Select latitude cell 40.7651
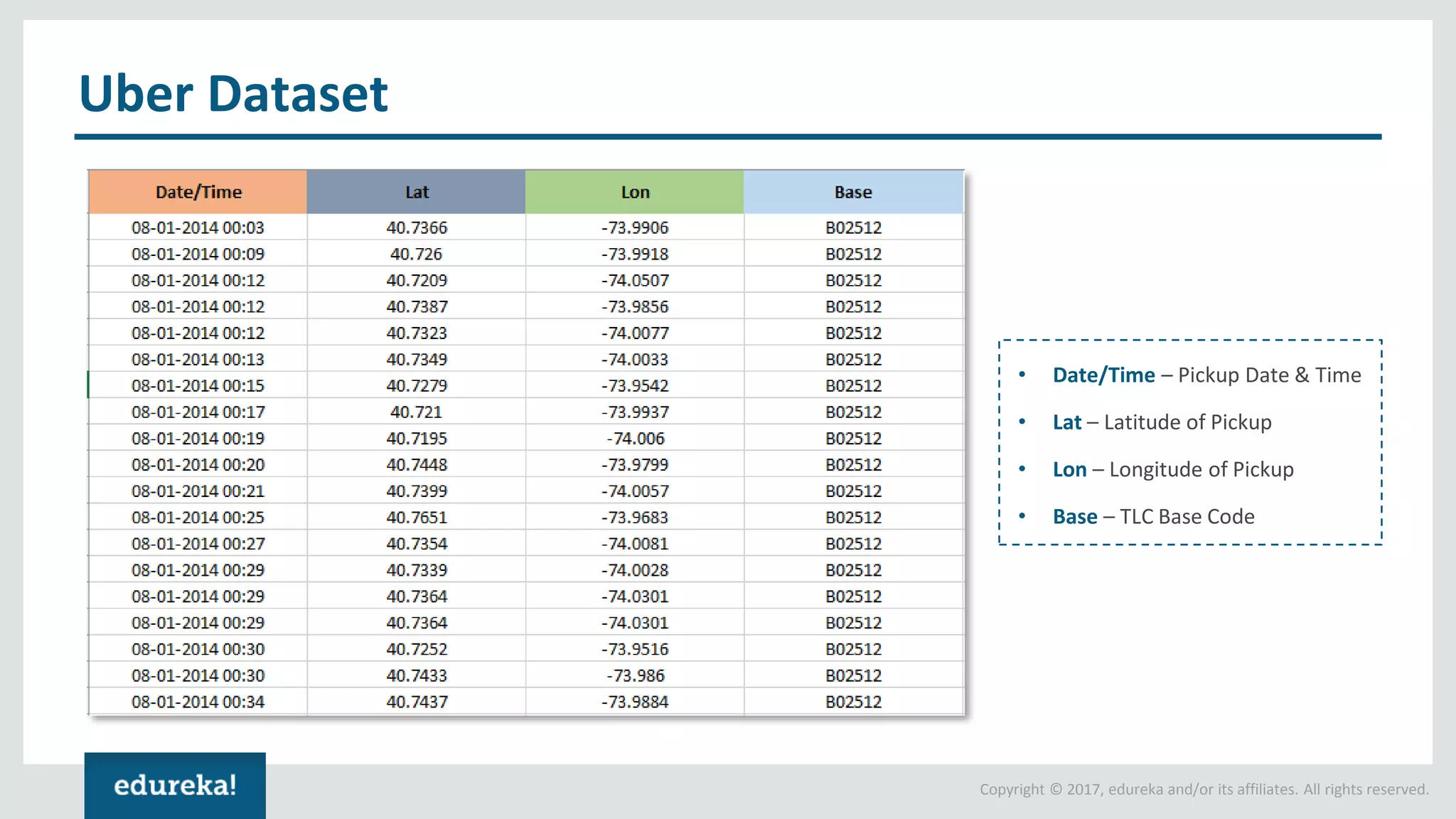Viewport: 1456px width, 819px height. coord(417,517)
